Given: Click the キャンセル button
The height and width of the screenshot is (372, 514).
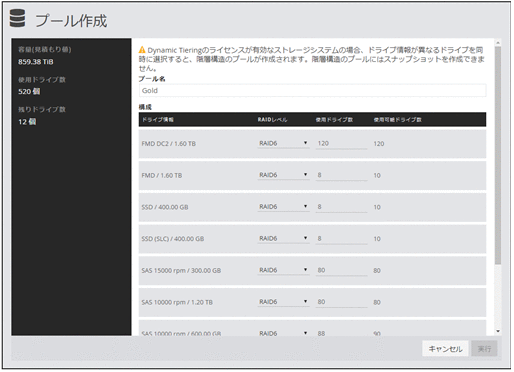Looking at the screenshot, I should (445, 349).
